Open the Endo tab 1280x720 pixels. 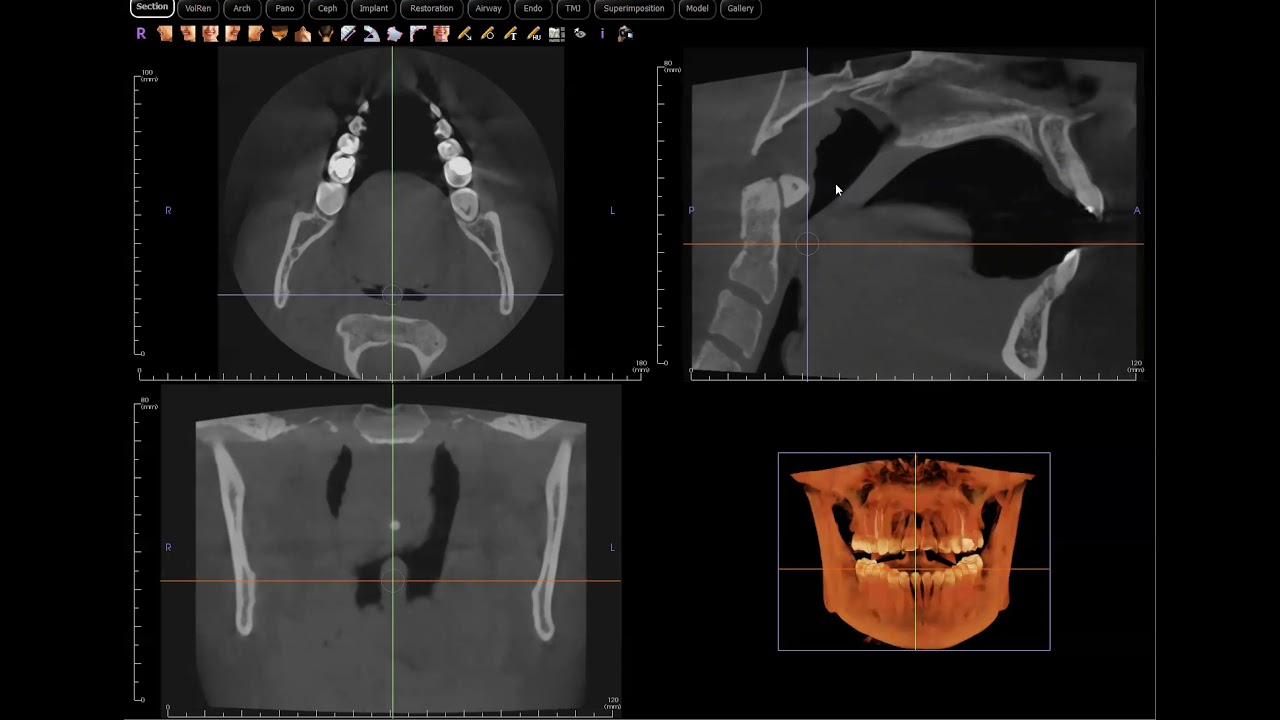coord(533,8)
